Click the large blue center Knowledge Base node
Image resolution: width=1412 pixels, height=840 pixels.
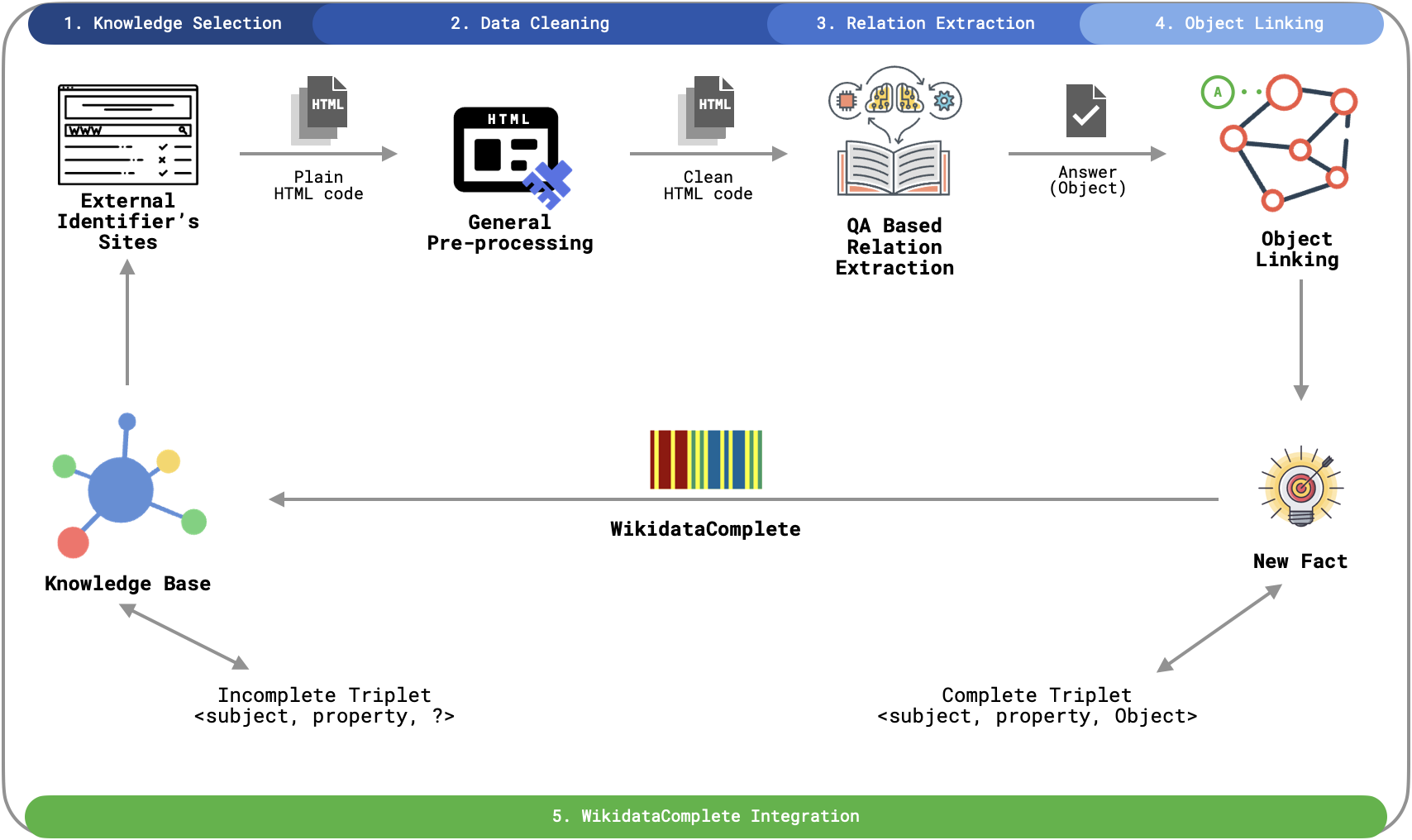click(x=121, y=490)
